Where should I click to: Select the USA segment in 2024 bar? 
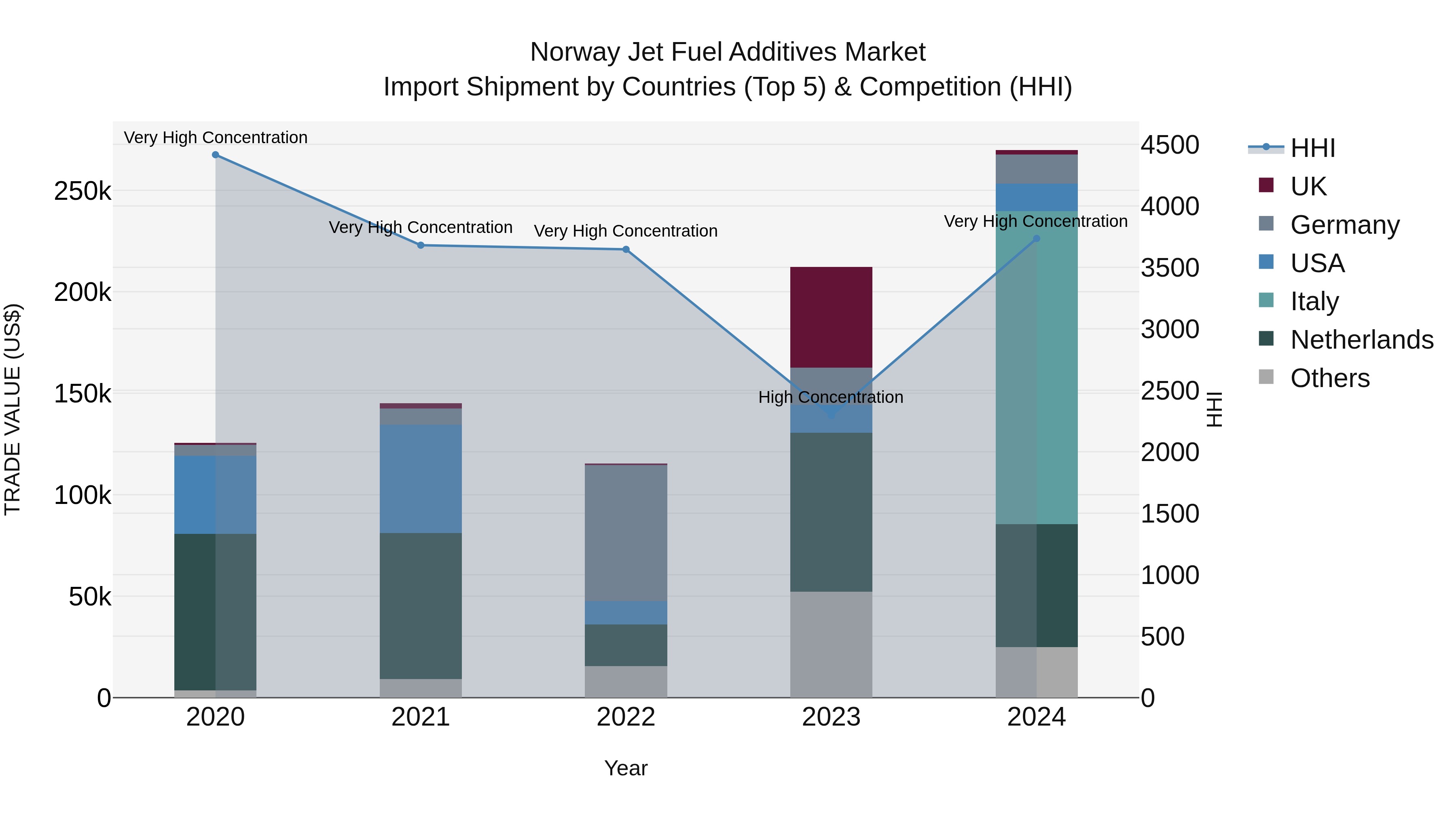coord(1037,197)
